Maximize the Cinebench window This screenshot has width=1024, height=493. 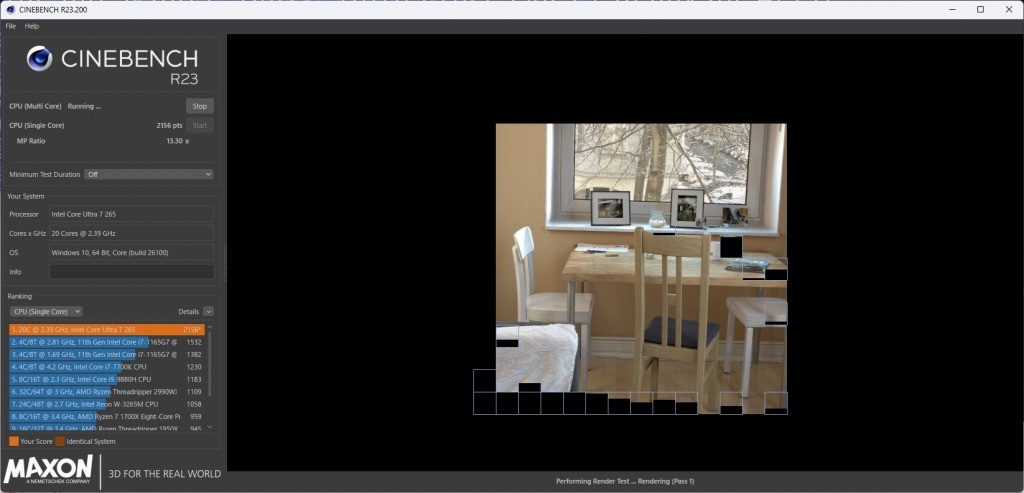tap(980, 9)
